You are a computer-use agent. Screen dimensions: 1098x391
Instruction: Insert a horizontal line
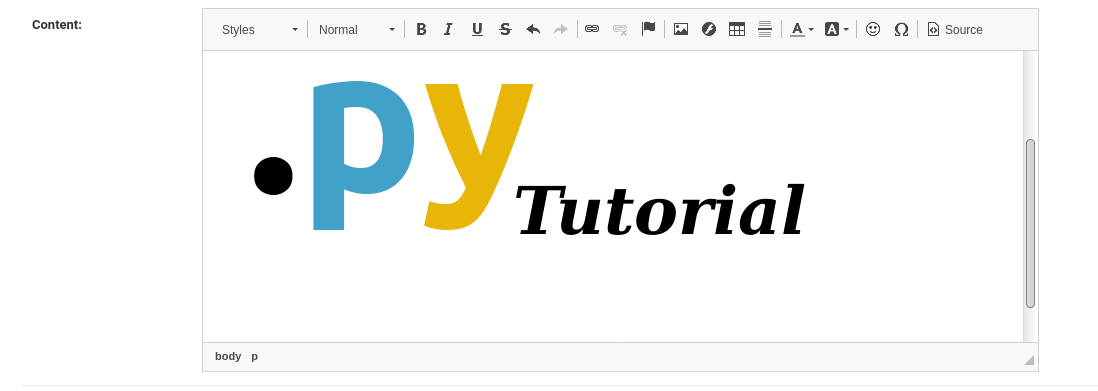[x=765, y=29]
